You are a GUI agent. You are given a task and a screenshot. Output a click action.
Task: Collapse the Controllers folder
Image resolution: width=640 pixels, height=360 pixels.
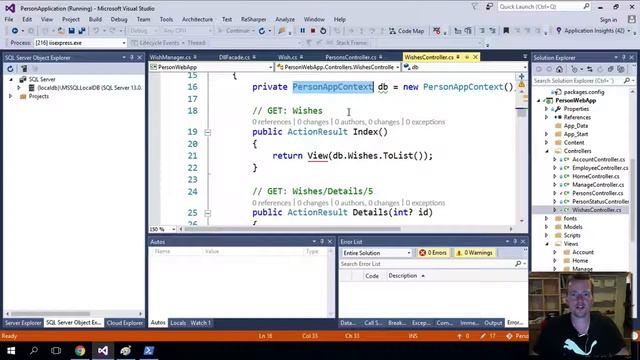(547, 151)
